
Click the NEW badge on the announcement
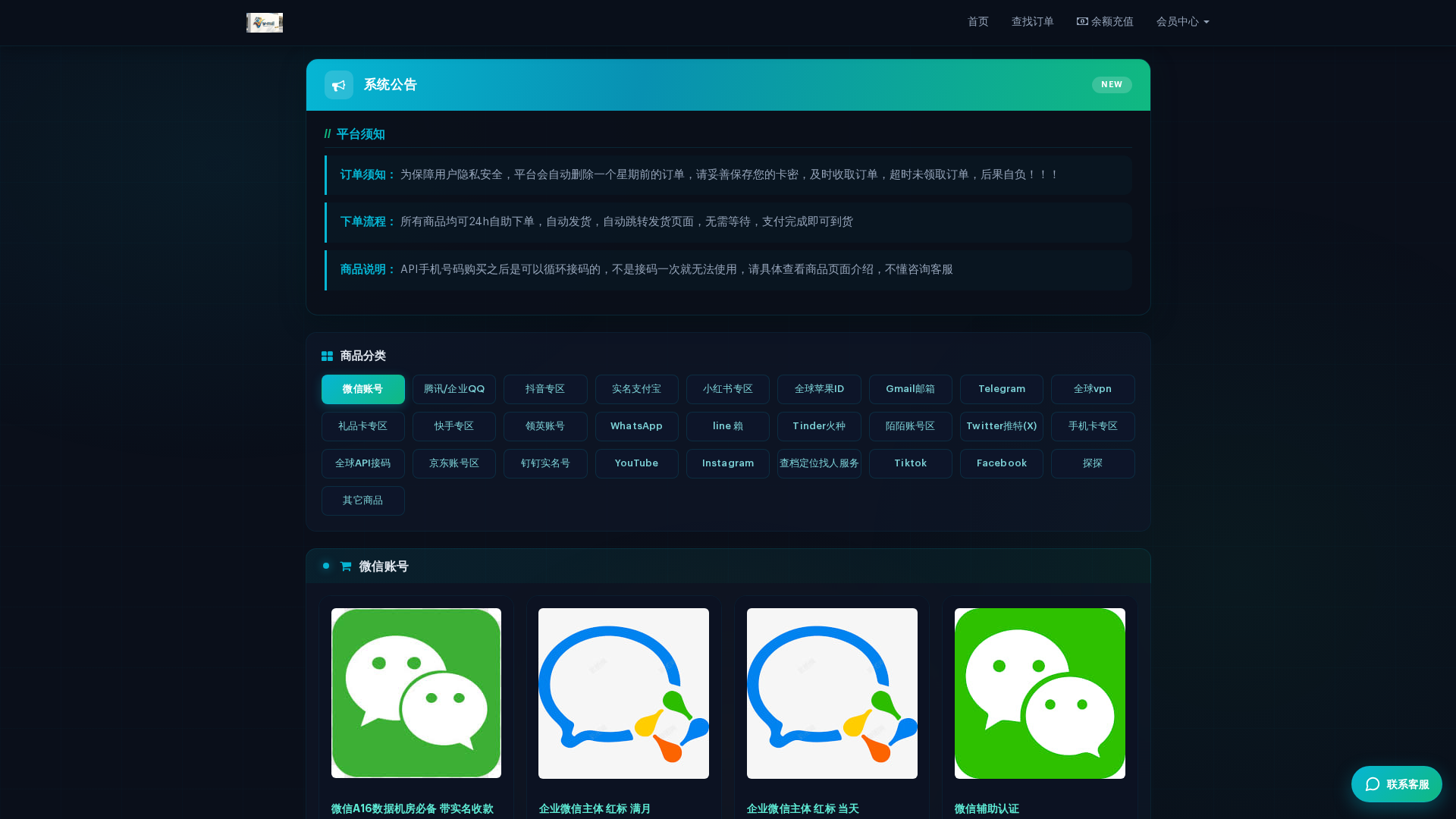(x=1112, y=85)
